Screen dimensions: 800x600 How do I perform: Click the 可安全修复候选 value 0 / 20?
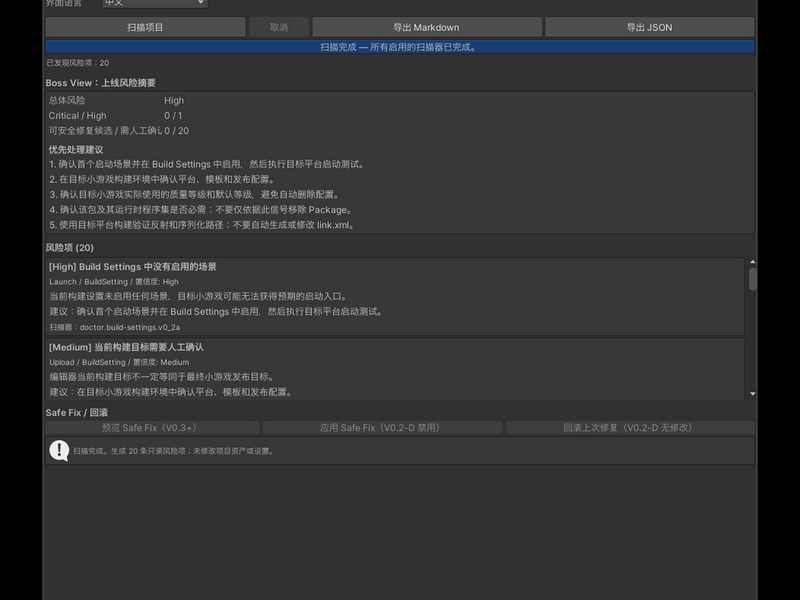[177, 131]
